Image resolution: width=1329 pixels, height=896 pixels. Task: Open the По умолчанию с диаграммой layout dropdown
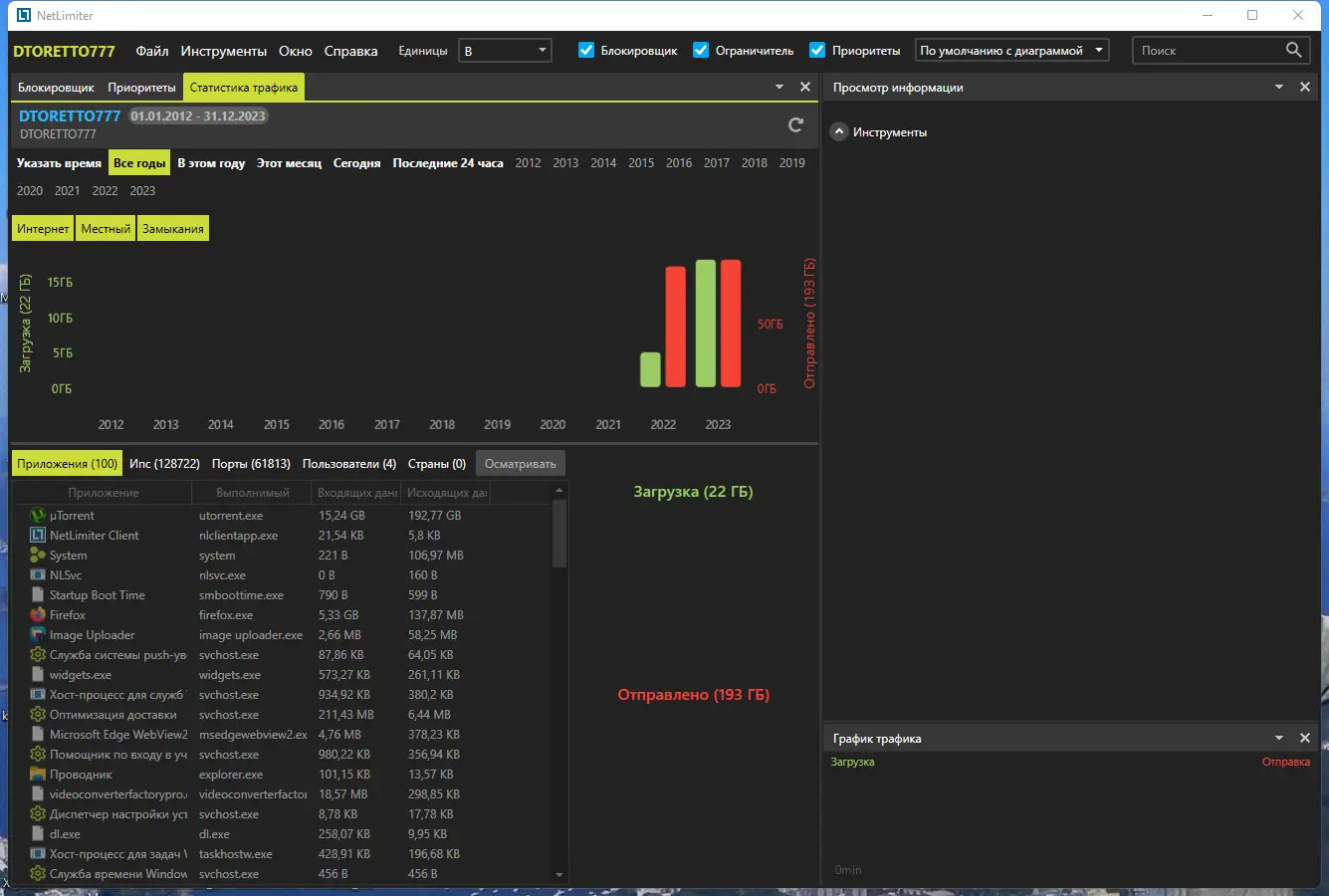pos(1012,50)
